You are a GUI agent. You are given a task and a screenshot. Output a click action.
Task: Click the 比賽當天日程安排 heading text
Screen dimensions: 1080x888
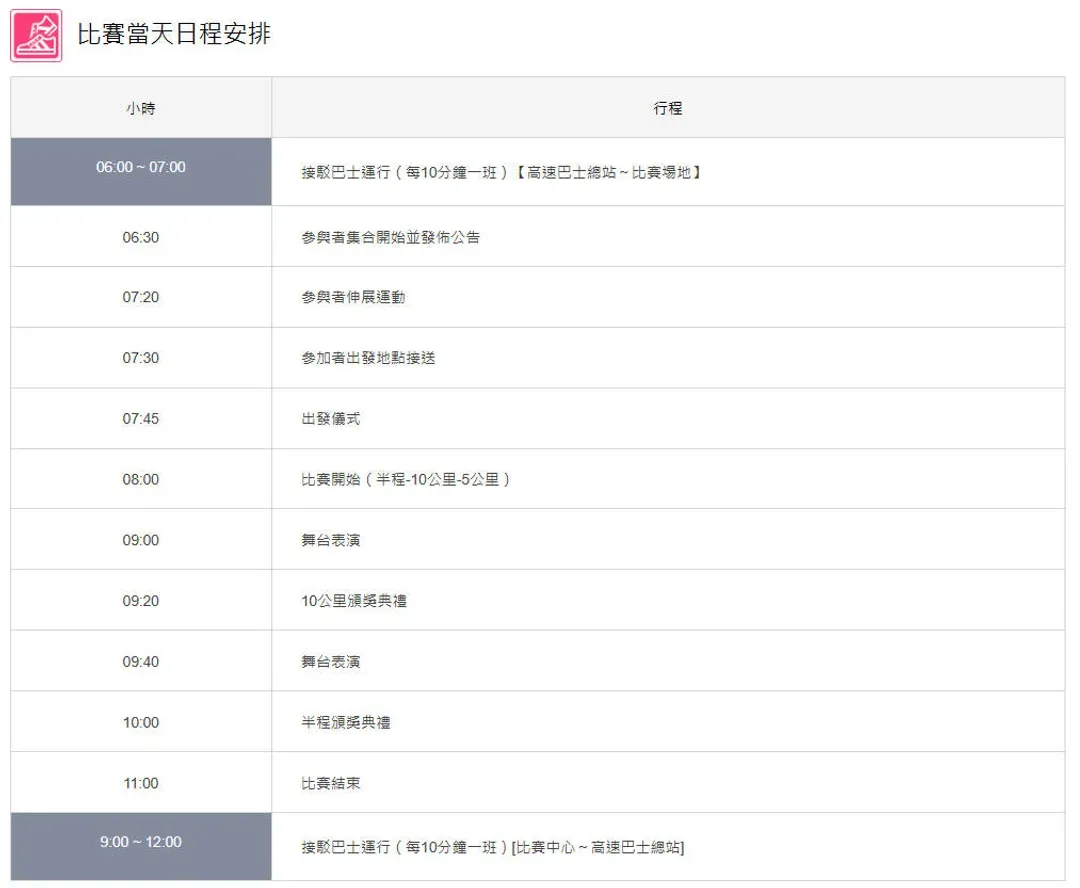click(x=174, y=34)
